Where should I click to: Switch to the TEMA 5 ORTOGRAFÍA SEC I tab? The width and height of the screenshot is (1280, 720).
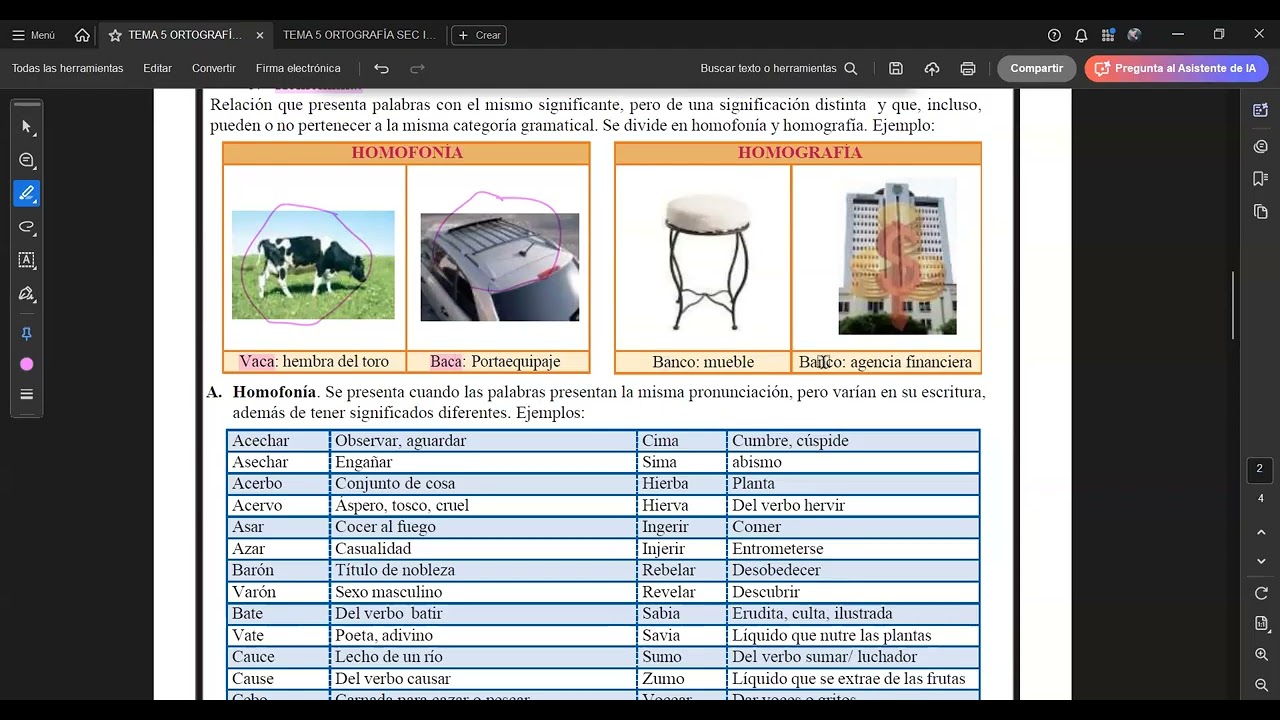point(359,35)
